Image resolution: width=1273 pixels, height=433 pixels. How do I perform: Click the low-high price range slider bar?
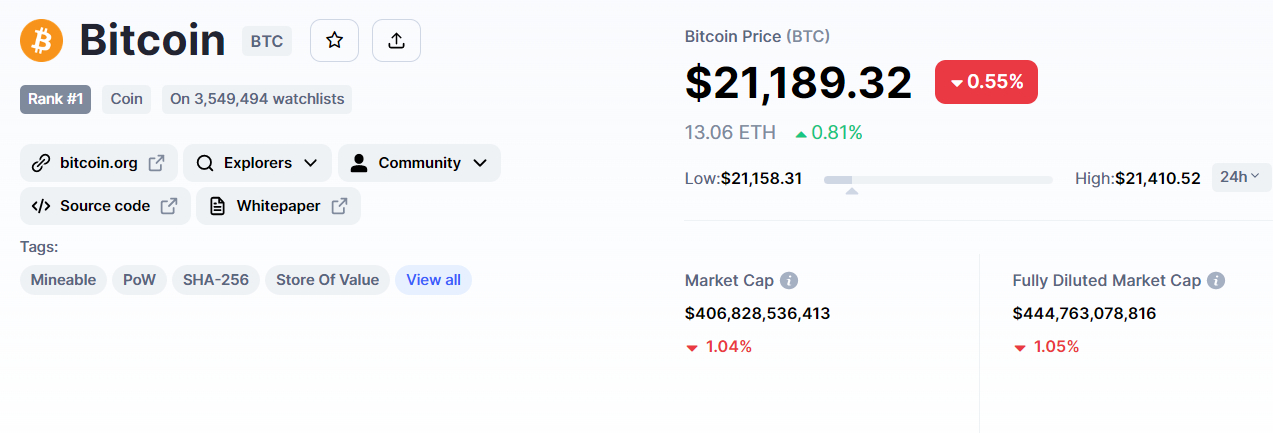pos(938,180)
